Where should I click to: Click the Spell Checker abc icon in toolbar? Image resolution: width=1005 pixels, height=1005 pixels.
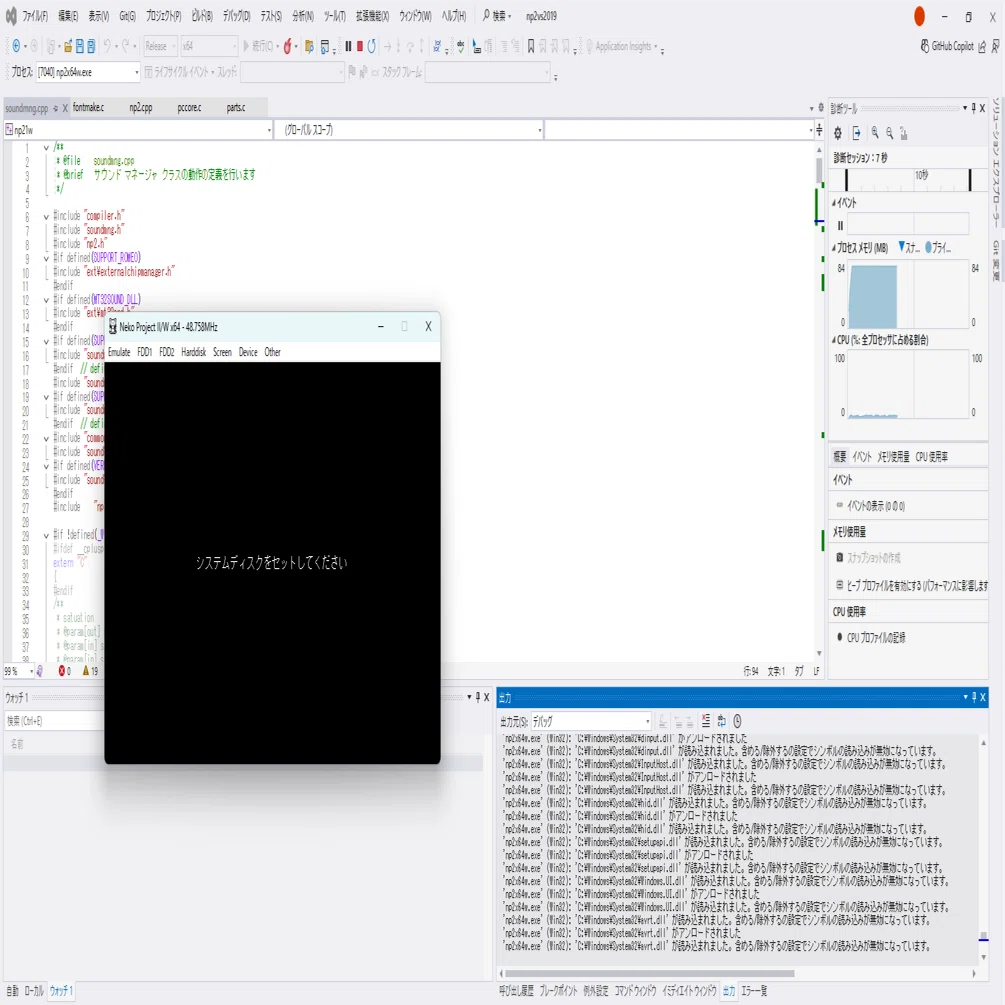pyautogui.click(x=460, y=46)
